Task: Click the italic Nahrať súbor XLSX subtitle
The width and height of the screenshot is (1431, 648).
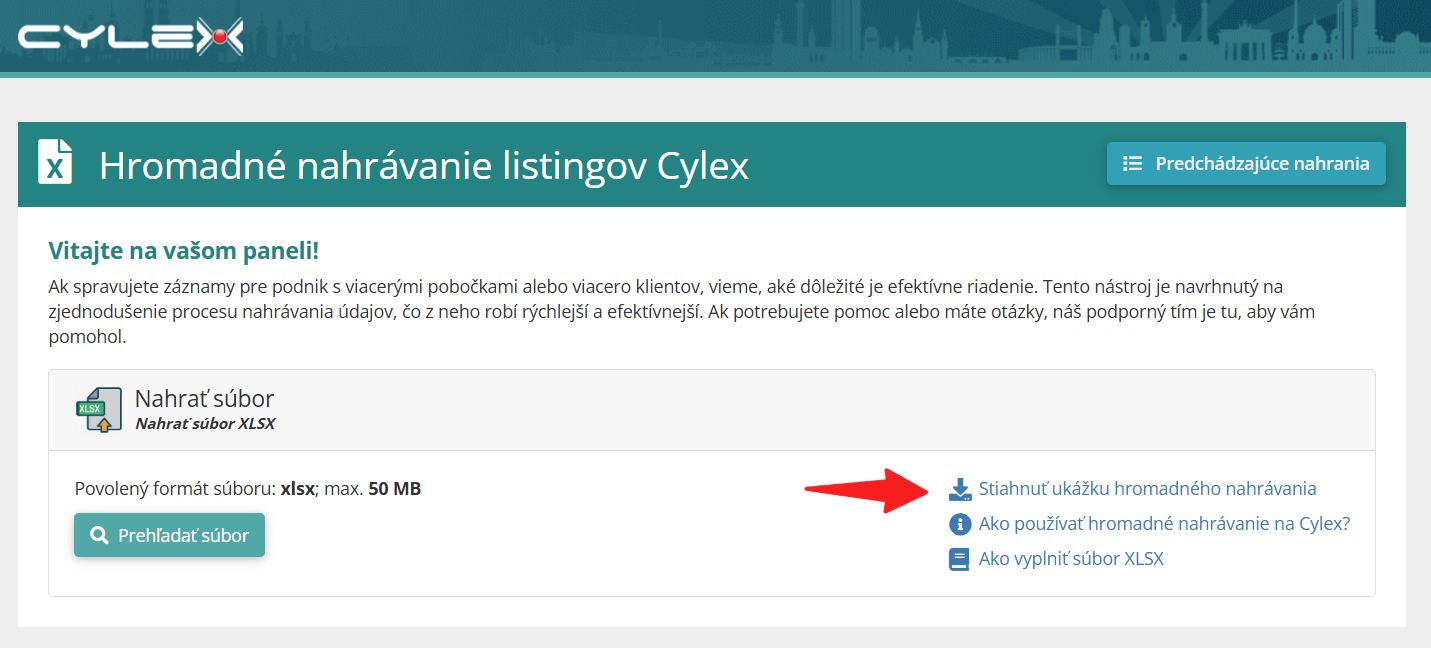Action: tap(205, 424)
